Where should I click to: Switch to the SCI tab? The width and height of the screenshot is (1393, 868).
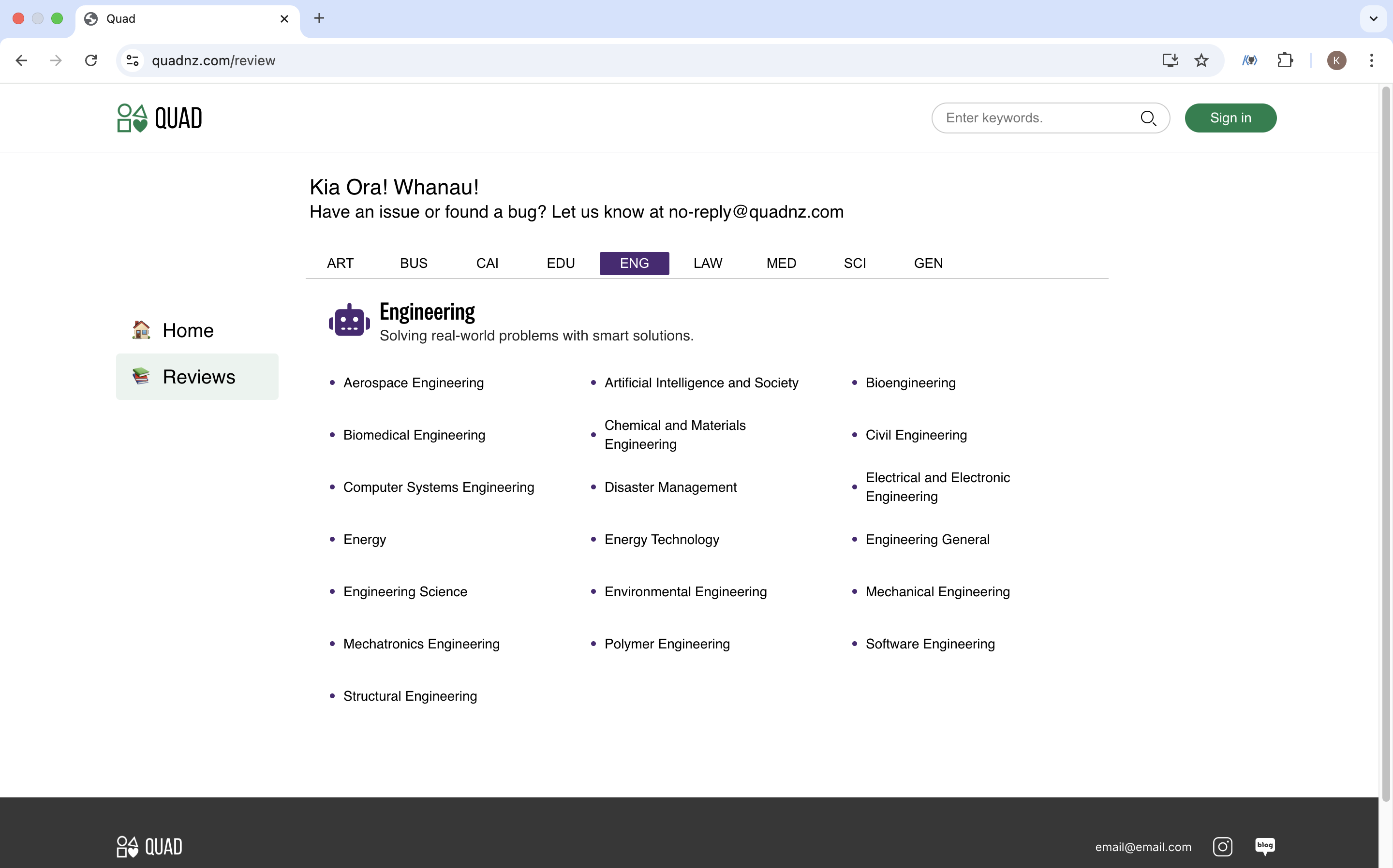854,263
